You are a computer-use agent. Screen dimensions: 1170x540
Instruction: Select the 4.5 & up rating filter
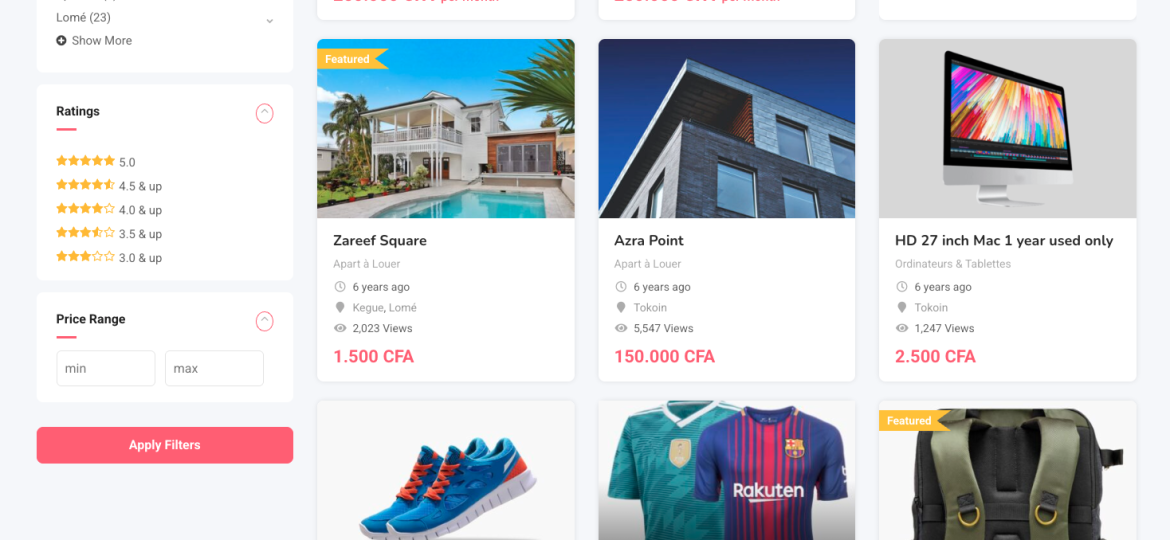pyautogui.click(x=109, y=186)
